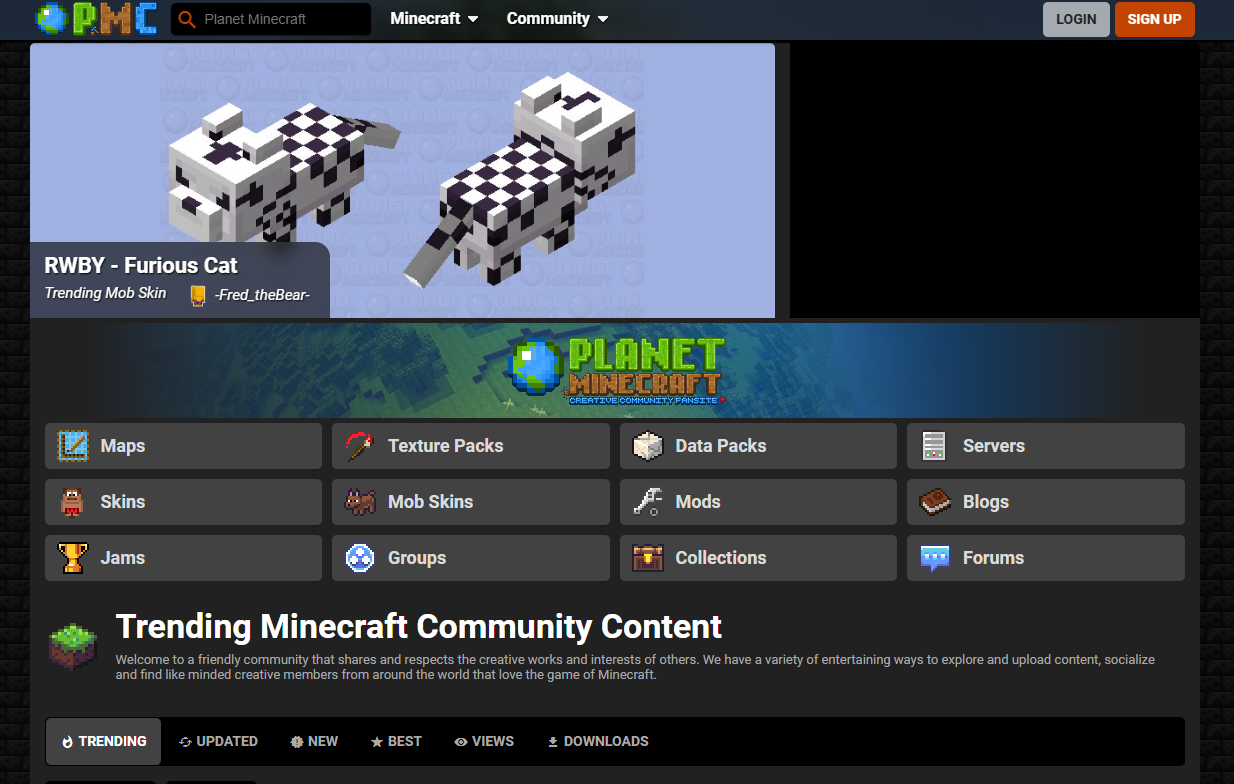
Task: Open the Mods category
Action: pyautogui.click(x=758, y=502)
